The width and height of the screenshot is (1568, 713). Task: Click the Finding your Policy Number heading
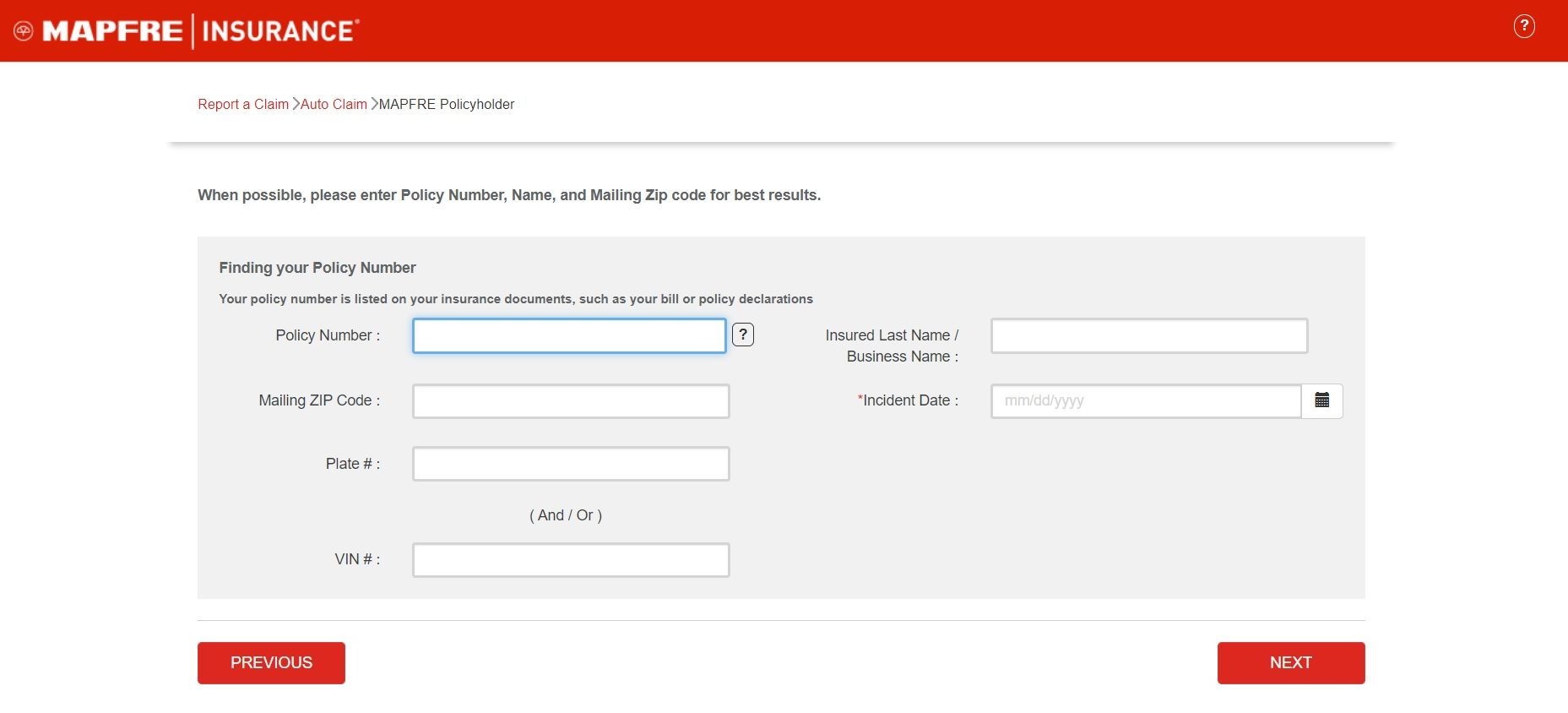(x=317, y=268)
